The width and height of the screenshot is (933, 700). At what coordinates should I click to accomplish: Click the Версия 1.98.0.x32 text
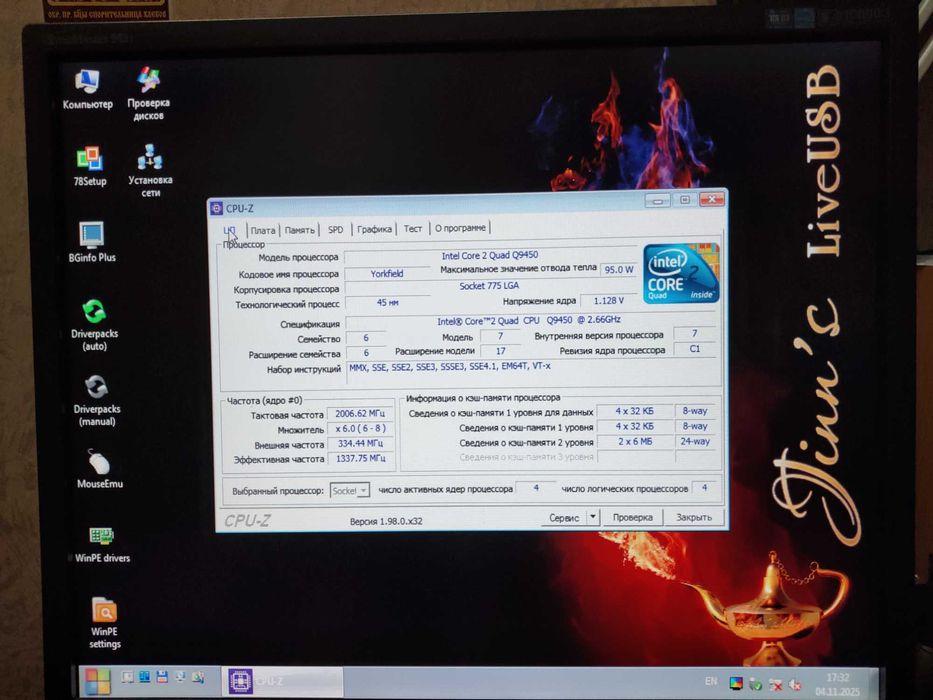coord(386,521)
